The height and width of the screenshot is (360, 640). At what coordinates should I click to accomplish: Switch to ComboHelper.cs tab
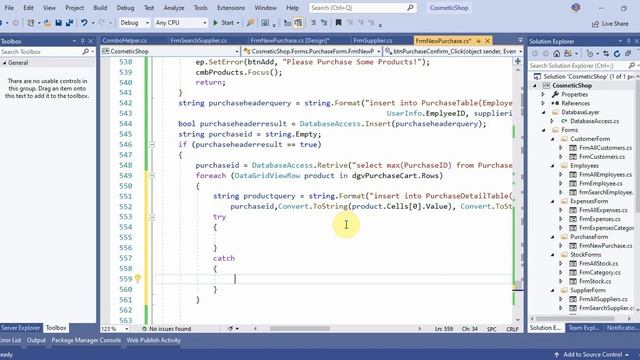pyautogui.click(x=124, y=41)
